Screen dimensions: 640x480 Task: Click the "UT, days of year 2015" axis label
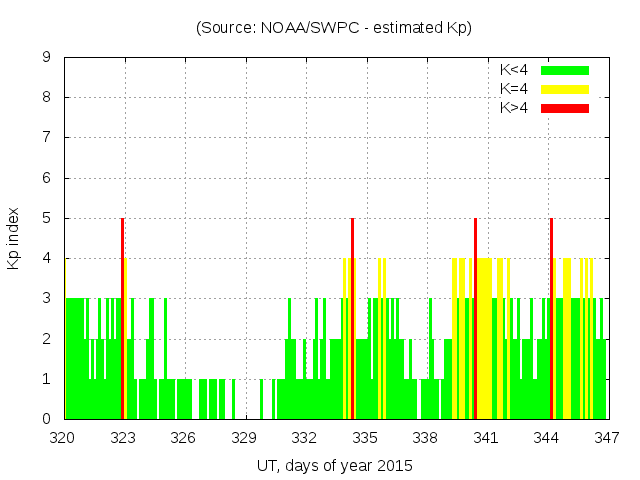pos(334,465)
